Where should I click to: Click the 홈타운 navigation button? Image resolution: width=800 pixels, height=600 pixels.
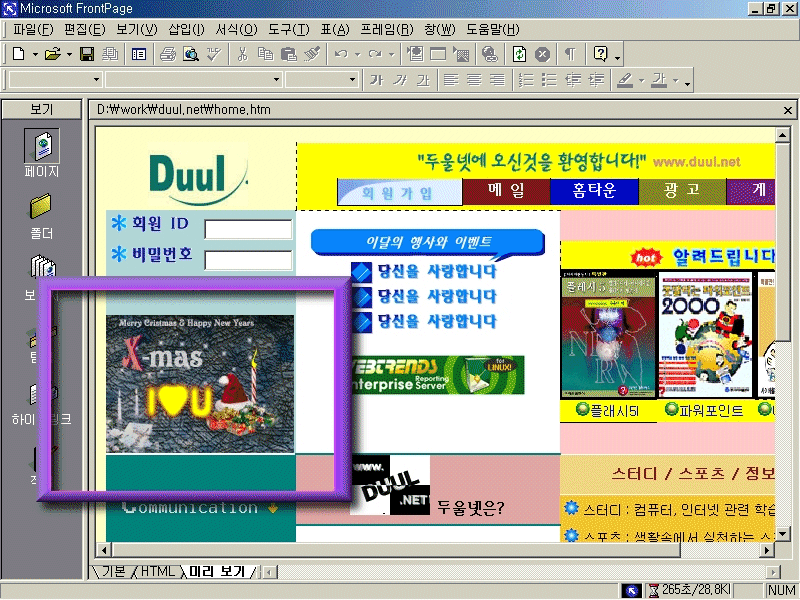[594, 191]
